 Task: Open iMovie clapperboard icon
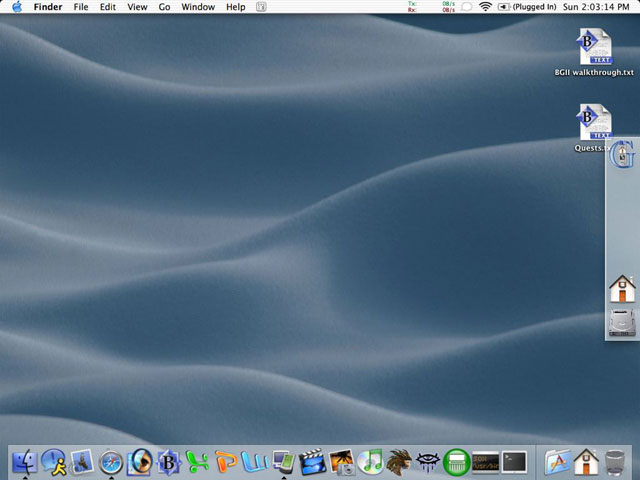312,462
